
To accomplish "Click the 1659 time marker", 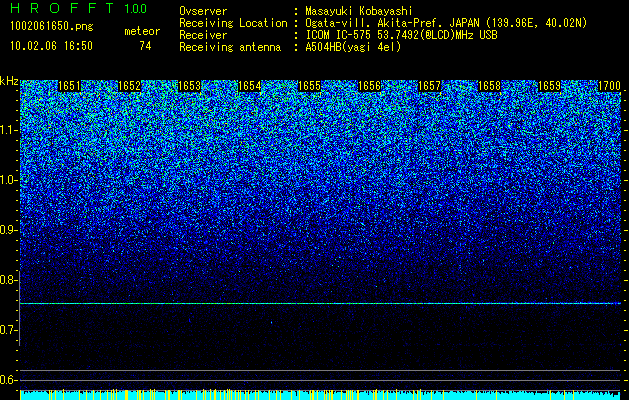I will point(549,86).
